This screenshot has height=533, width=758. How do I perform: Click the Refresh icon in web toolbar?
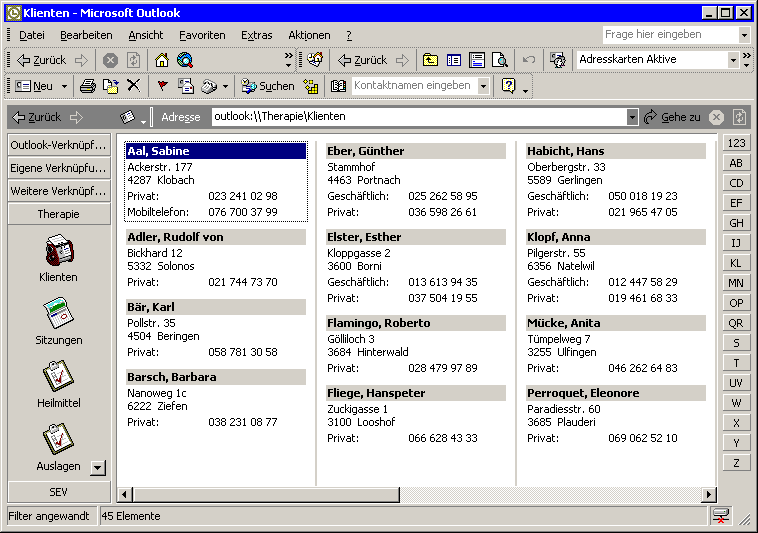click(133, 60)
